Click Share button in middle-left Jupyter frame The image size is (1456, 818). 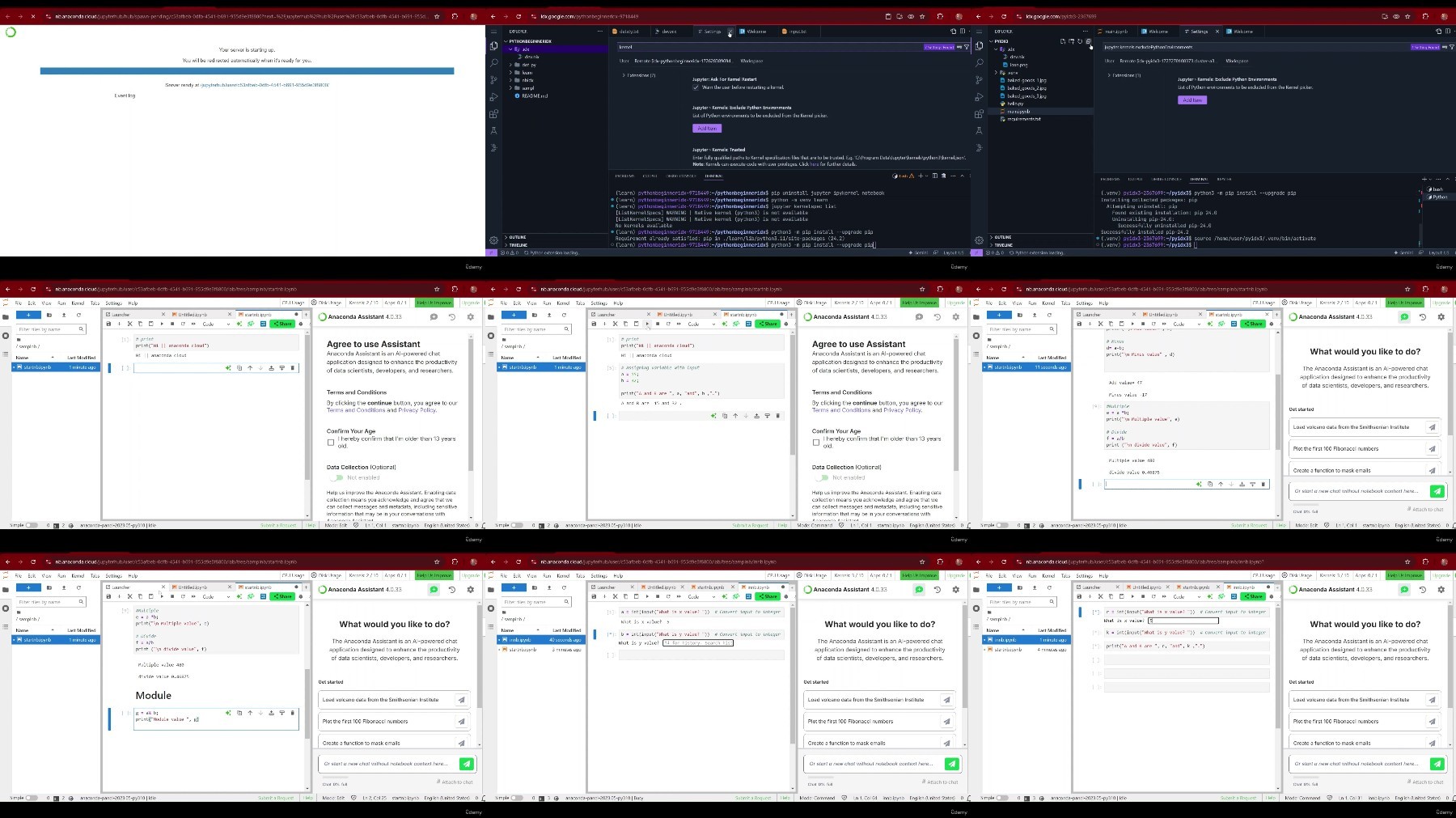(x=282, y=324)
